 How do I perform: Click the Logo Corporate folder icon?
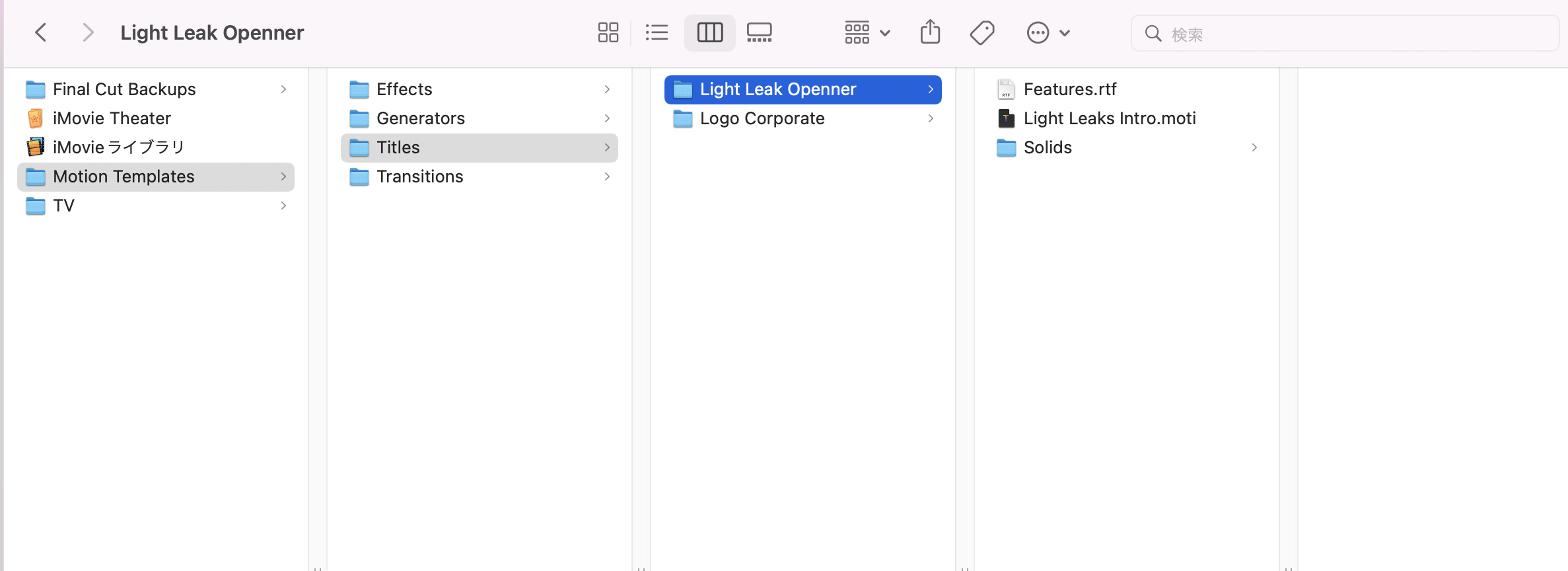(x=683, y=118)
